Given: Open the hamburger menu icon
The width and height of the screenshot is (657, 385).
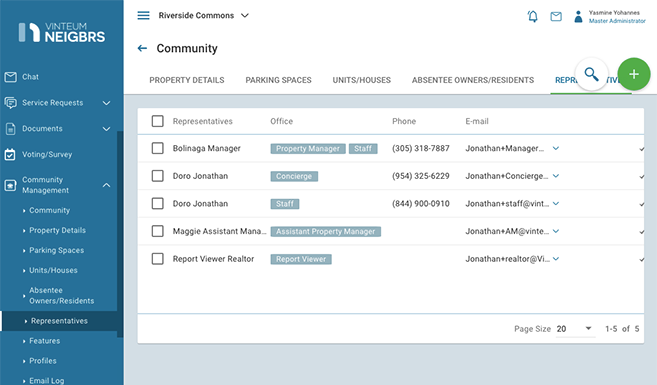Looking at the screenshot, I should (x=143, y=16).
